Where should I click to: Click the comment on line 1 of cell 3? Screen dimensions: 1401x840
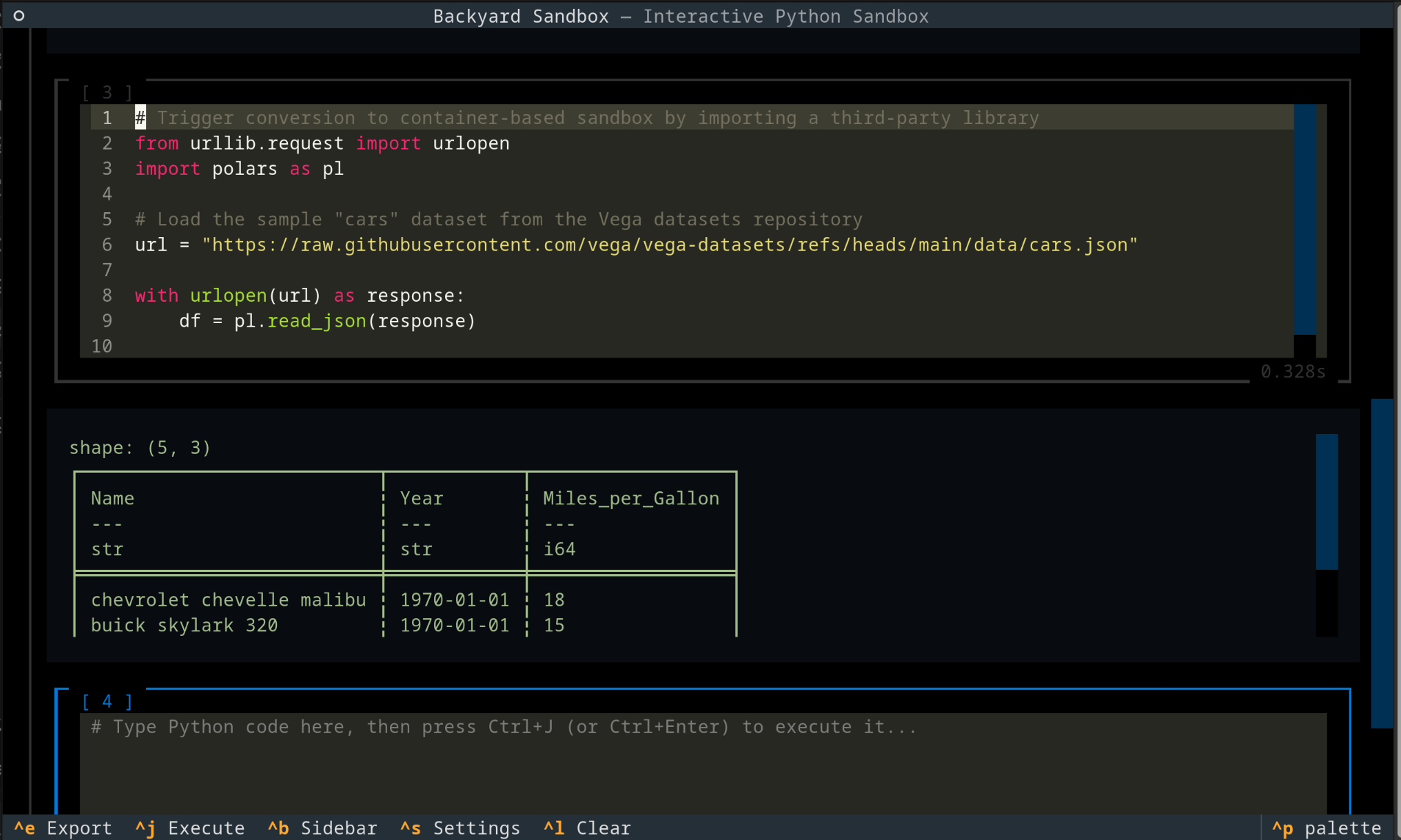coord(587,117)
